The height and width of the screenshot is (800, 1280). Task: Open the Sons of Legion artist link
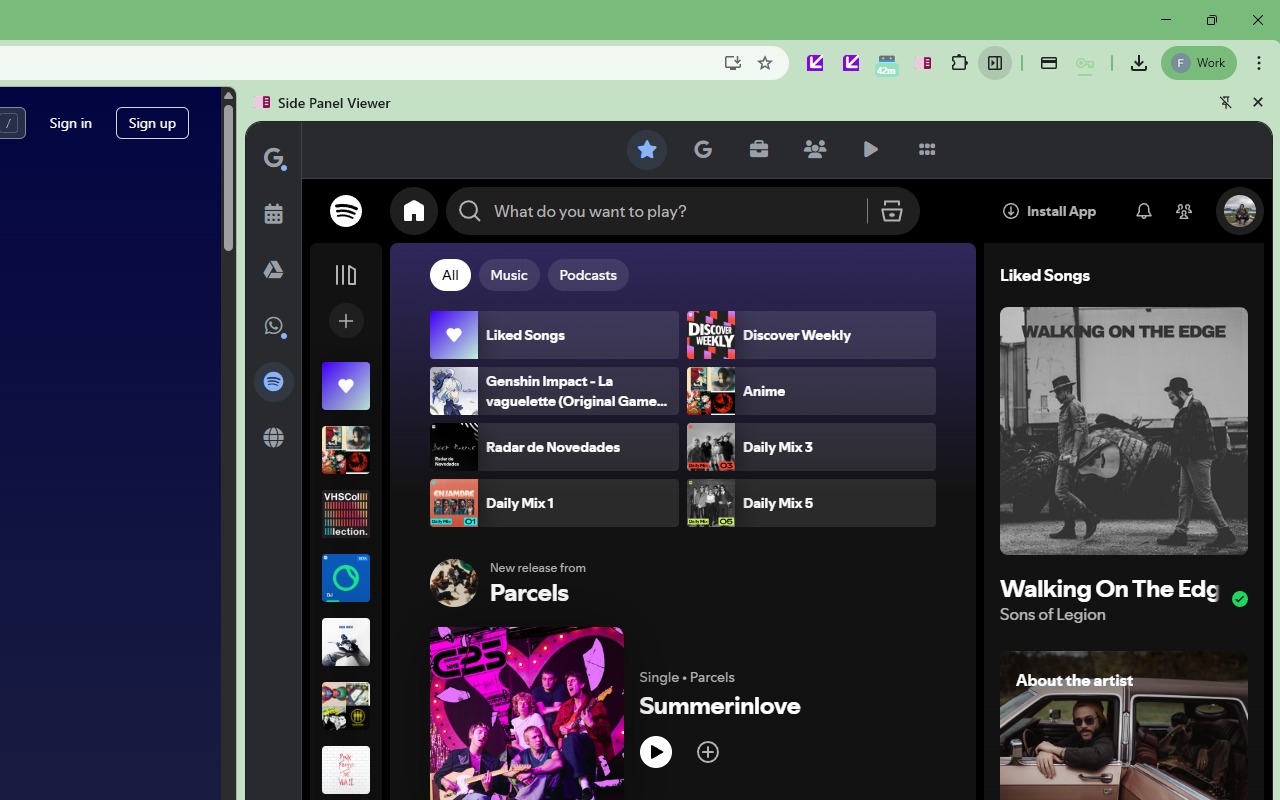[x=1053, y=615]
